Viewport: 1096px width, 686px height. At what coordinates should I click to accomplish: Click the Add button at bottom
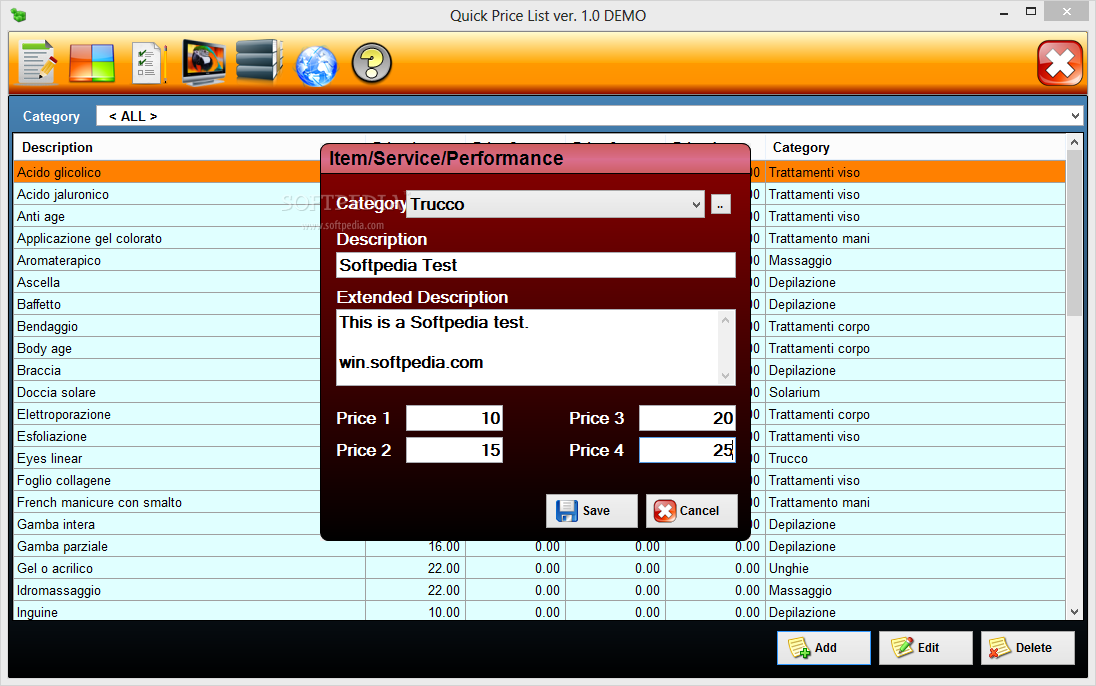pos(823,648)
